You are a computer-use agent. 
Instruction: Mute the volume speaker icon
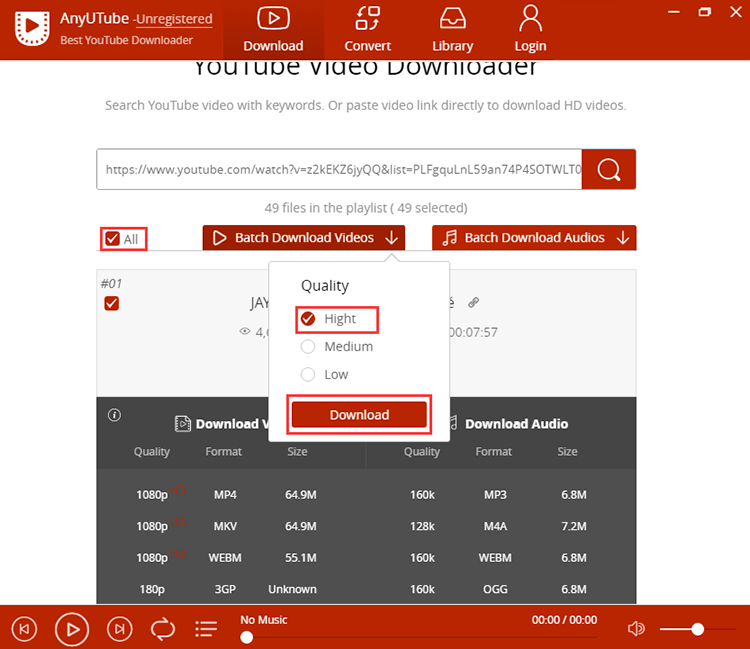click(636, 629)
